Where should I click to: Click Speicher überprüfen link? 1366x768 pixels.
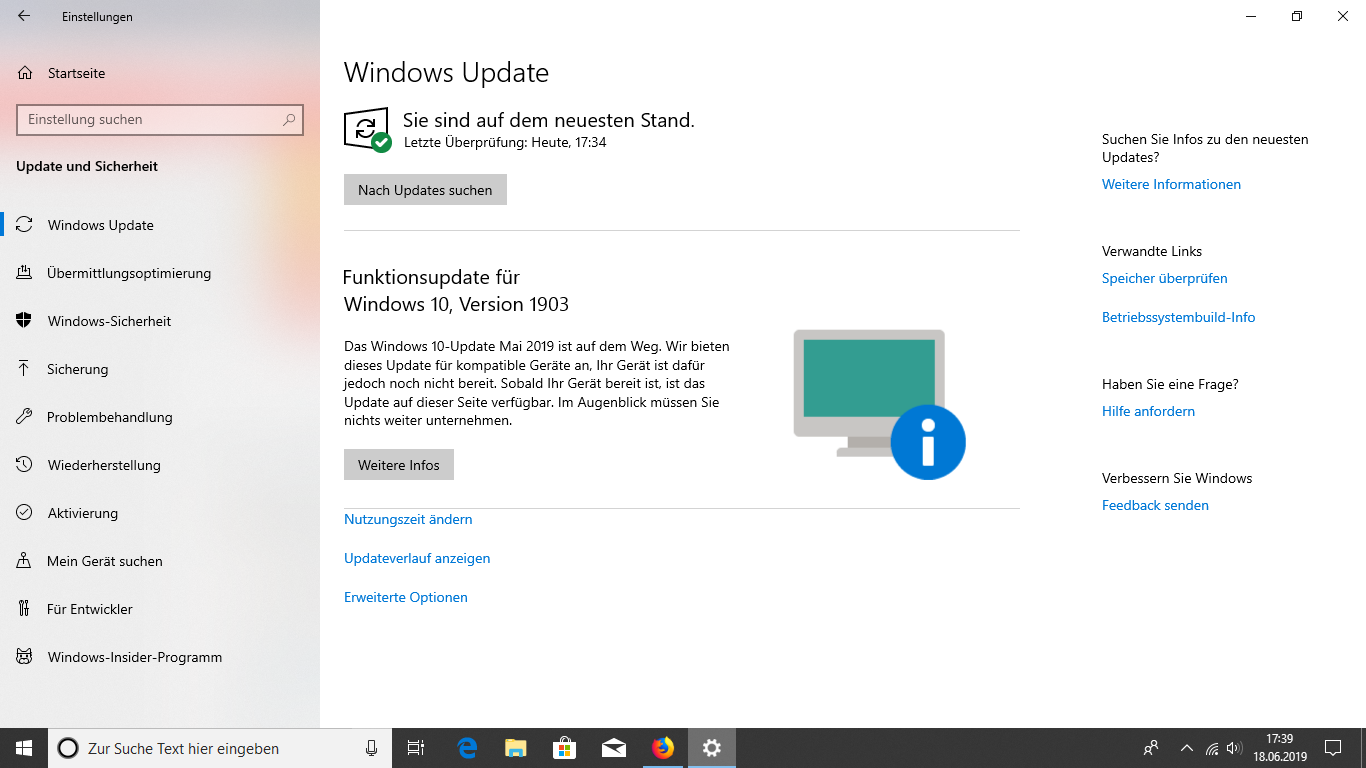(x=1165, y=278)
